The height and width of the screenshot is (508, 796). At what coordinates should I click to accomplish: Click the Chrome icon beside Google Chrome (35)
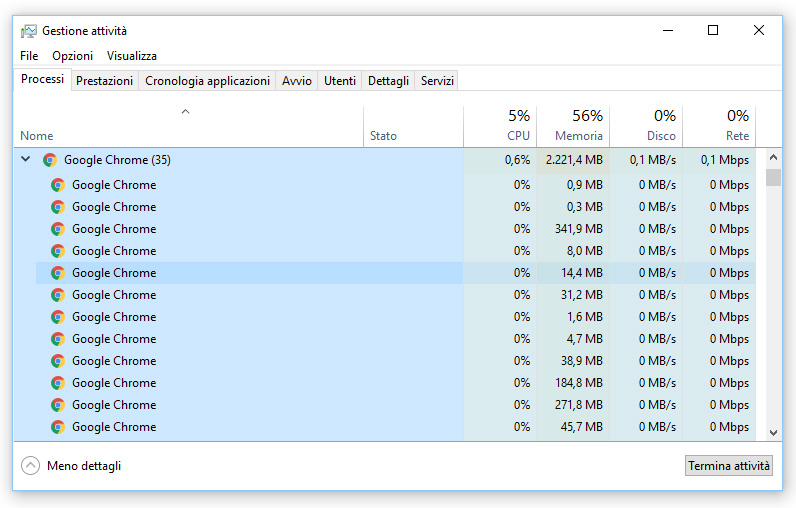(x=50, y=160)
